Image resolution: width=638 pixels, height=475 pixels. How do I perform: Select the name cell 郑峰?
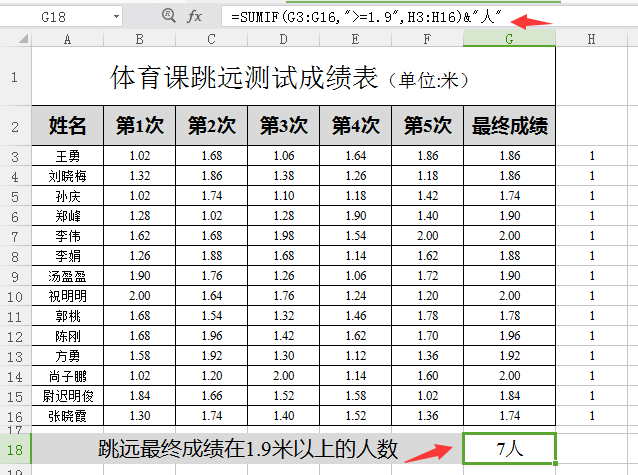(68, 216)
